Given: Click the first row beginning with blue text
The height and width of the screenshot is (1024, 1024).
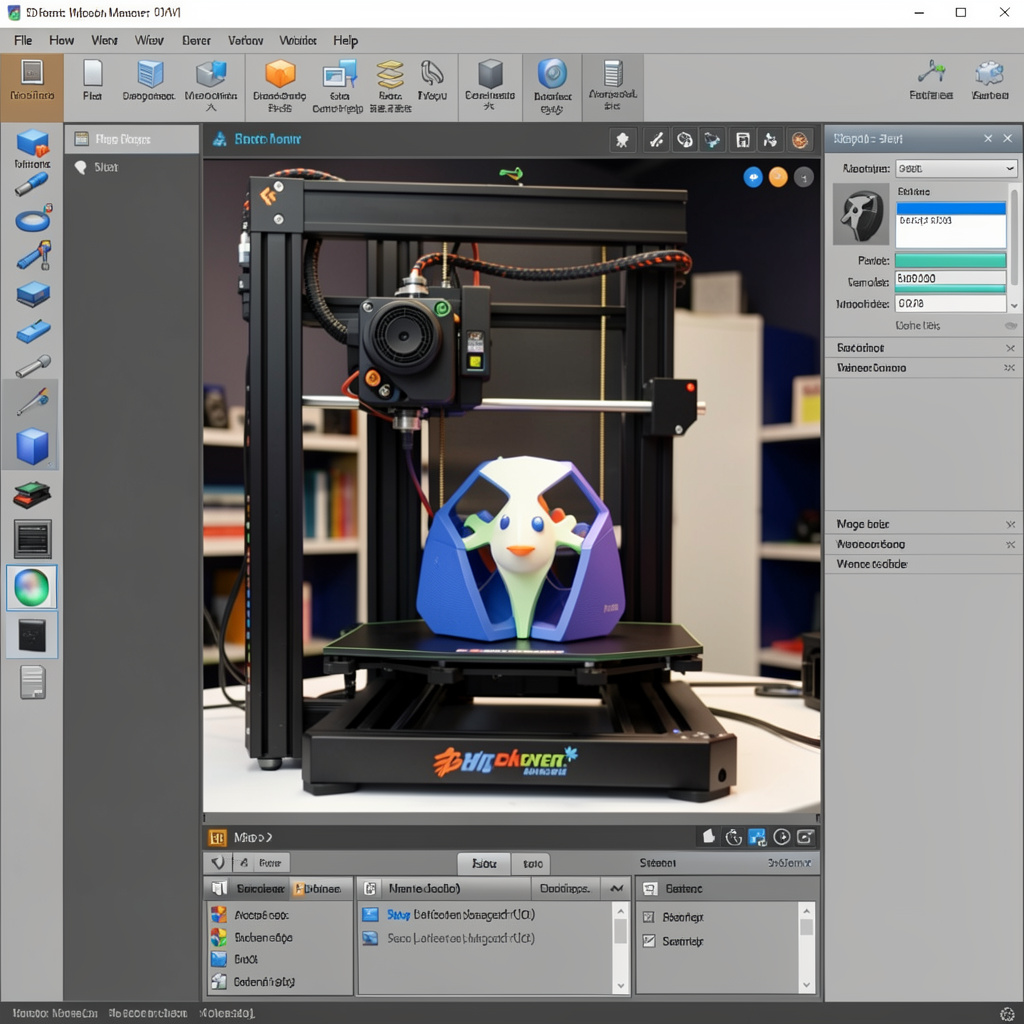Looking at the screenshot, I should [x=486, y=914].
